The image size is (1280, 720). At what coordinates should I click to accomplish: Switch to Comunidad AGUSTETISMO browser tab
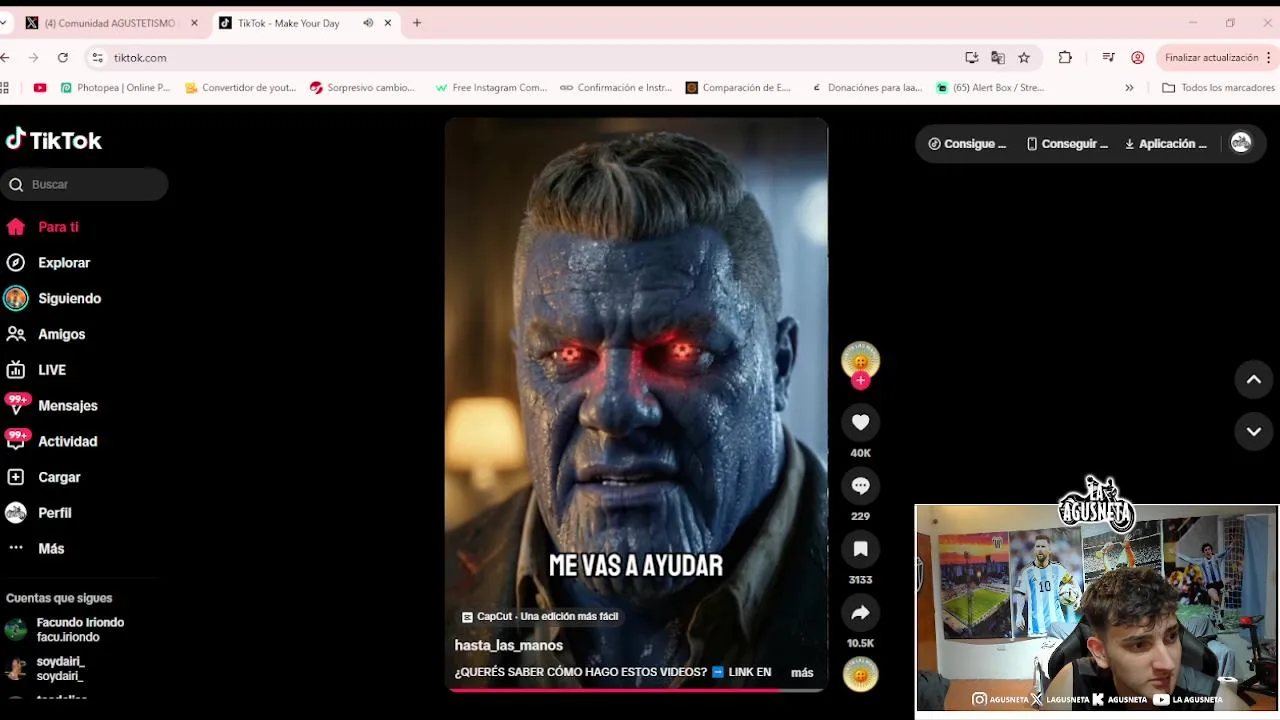pyautogui.click(x=110, y=23)
